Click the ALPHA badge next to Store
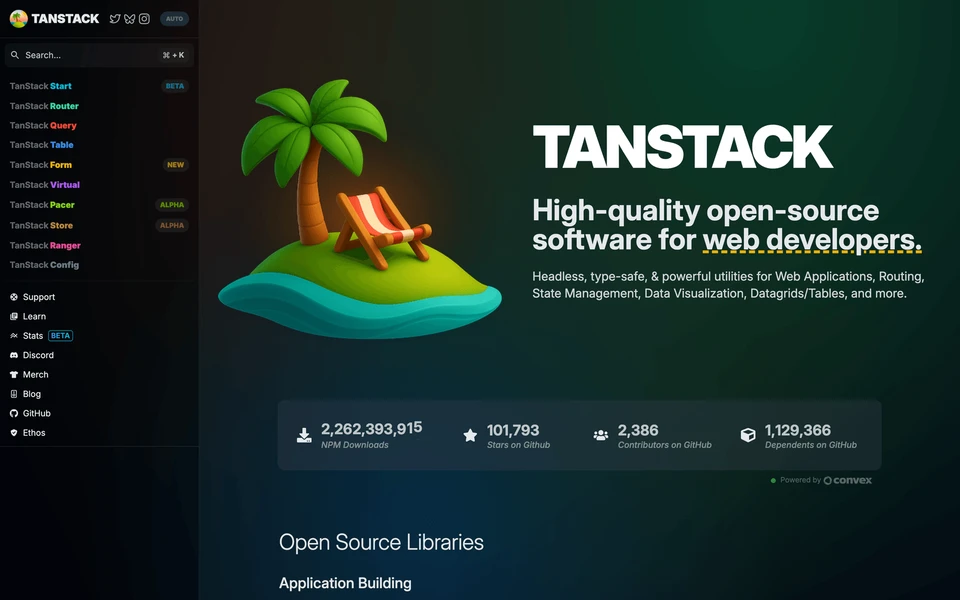The image size is (960, 600). click(x=172, y=225)
